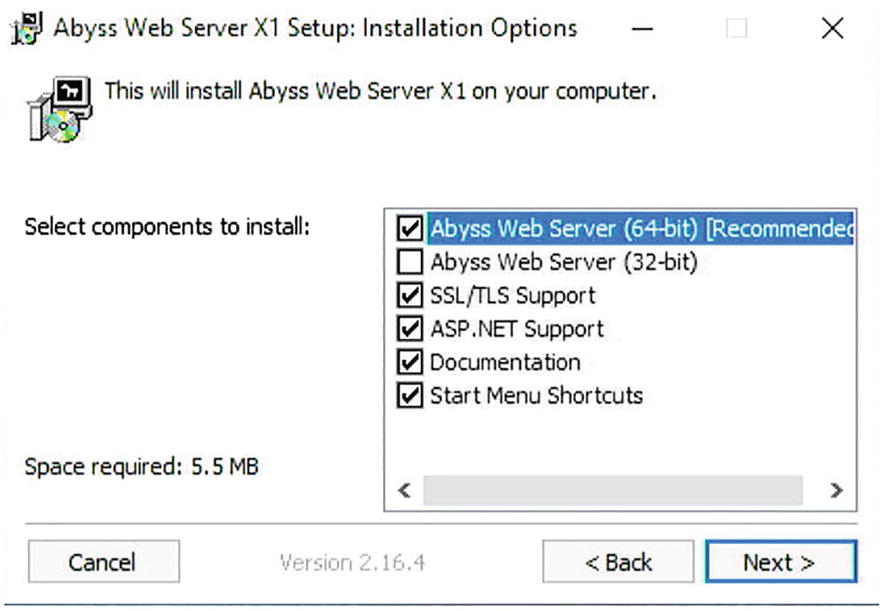
Task: Uncheck Abyss Web Server (64-bit) component
Action: [x=409, y=229]
